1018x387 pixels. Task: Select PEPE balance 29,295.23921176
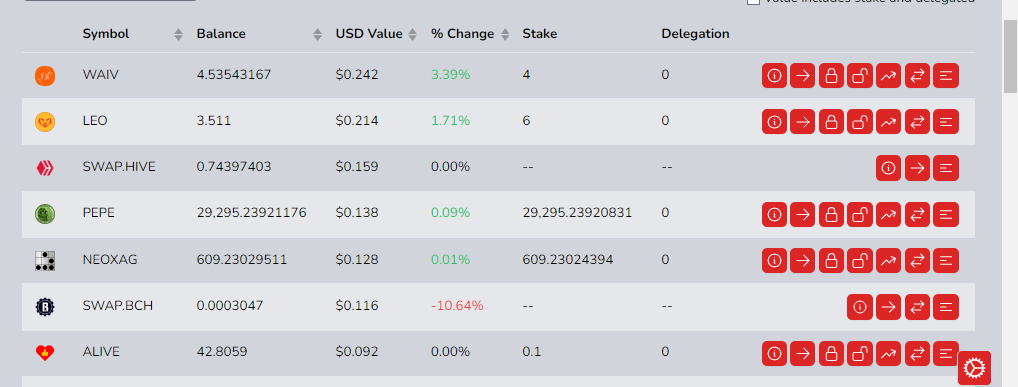[x=251, y=212]
